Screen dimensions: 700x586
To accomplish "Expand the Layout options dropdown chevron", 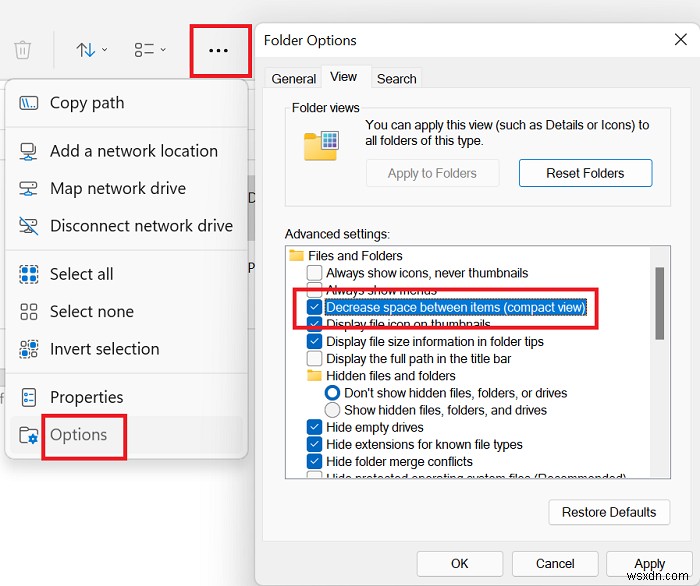I will point(163,50).
